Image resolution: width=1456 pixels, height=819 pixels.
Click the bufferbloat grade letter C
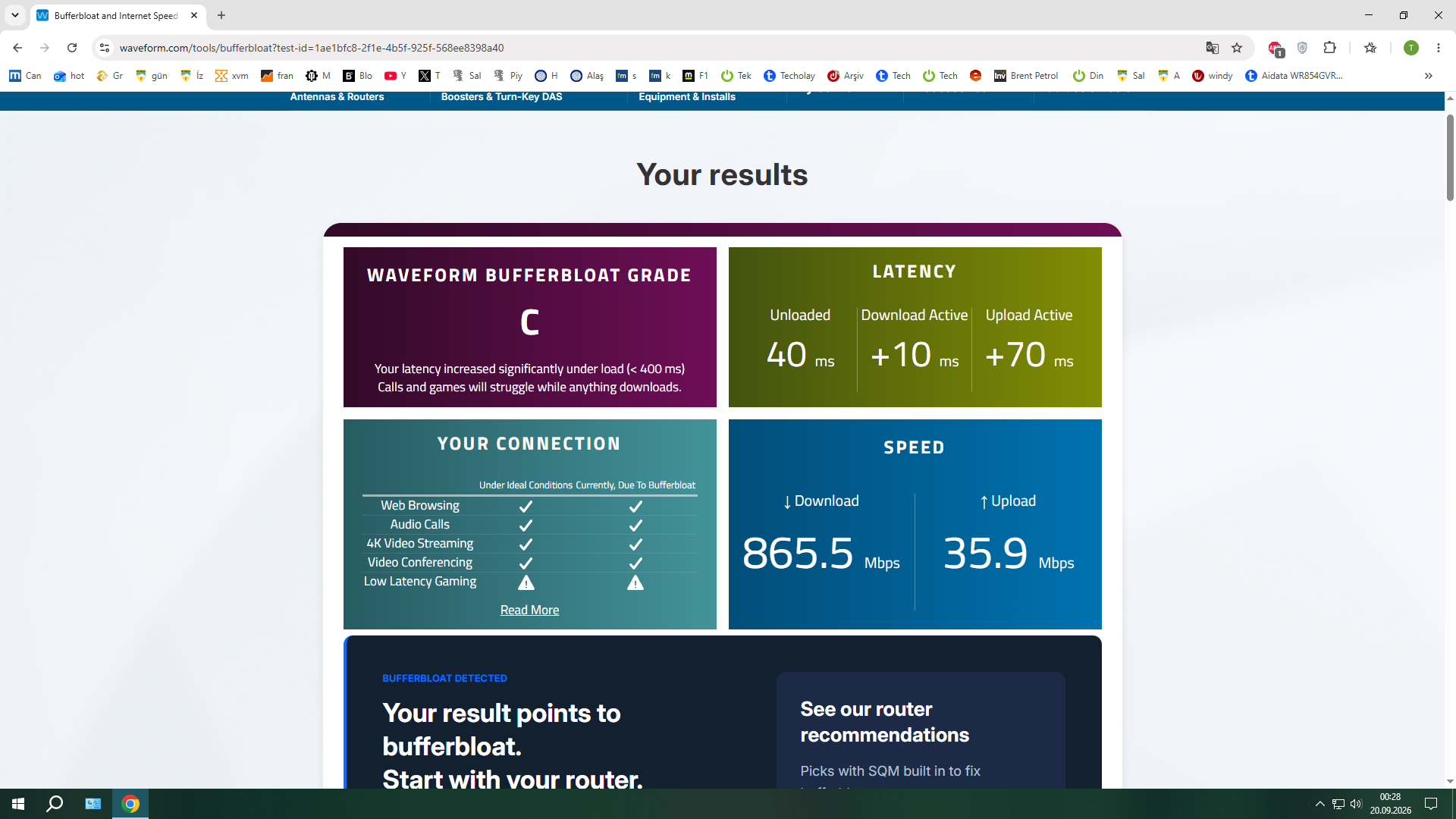[529, 322]
